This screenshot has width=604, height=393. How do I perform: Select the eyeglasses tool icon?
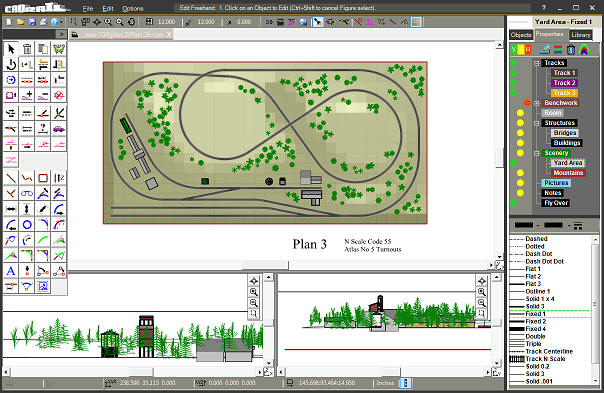tap(27, 193)
